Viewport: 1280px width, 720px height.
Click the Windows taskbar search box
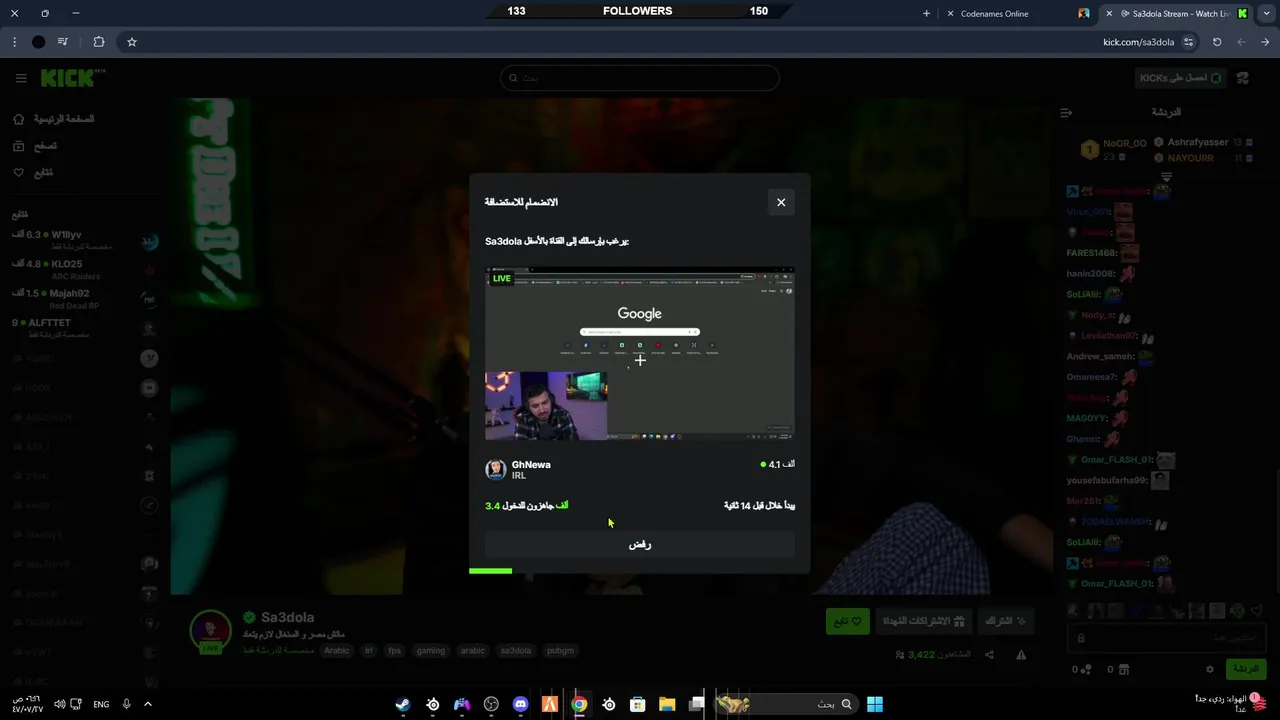click(x=786, y=704)
